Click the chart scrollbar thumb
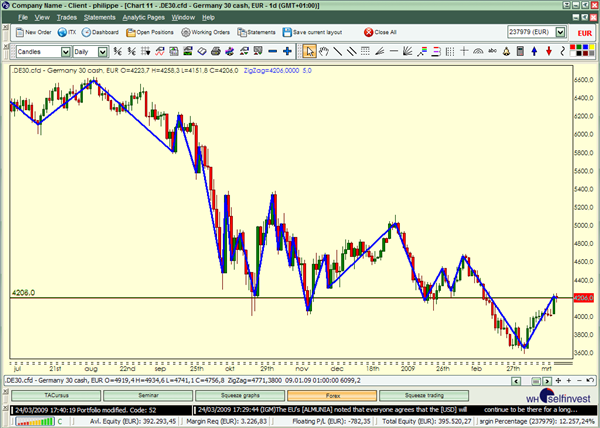This screenshot has width=600, height=428. click(536, 381)
